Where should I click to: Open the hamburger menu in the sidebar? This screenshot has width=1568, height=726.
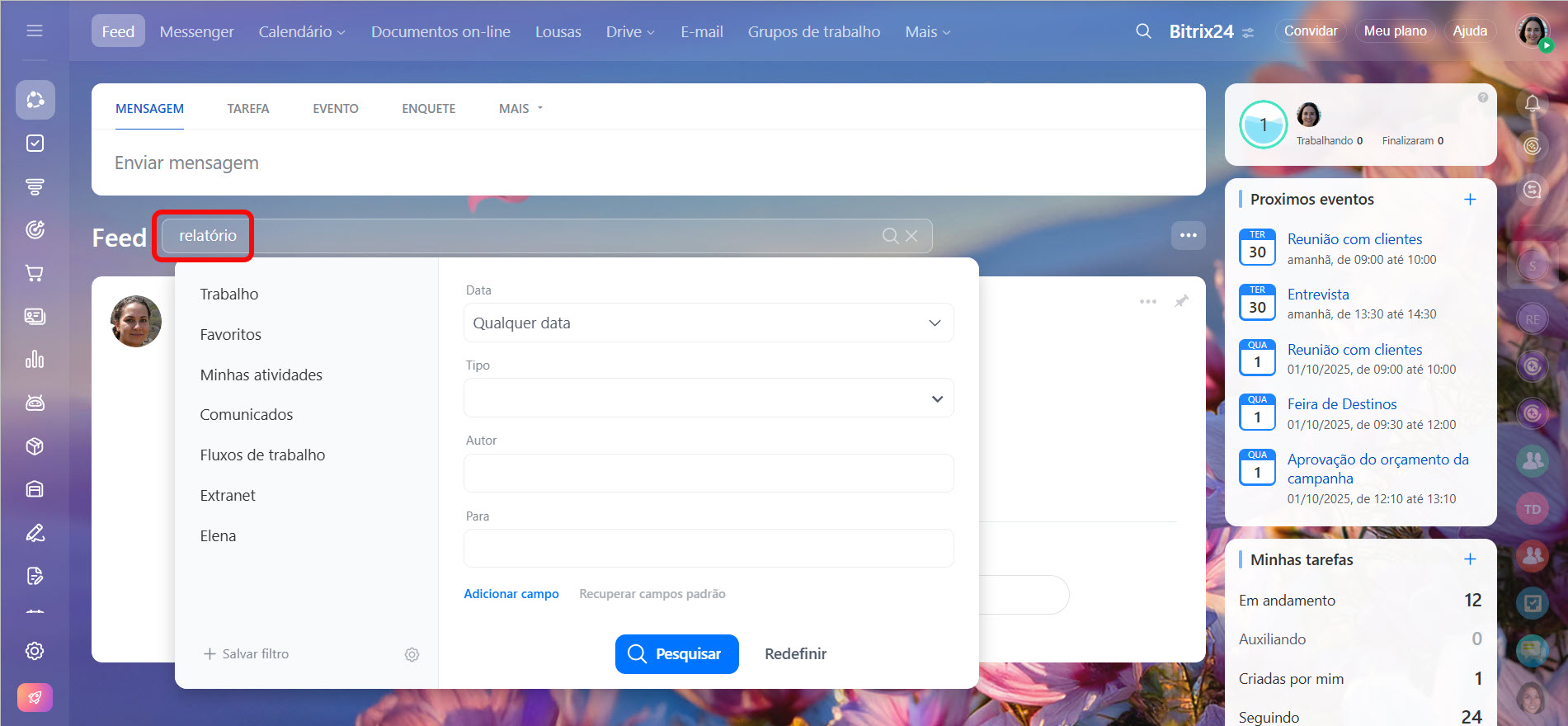click(35, 31)
